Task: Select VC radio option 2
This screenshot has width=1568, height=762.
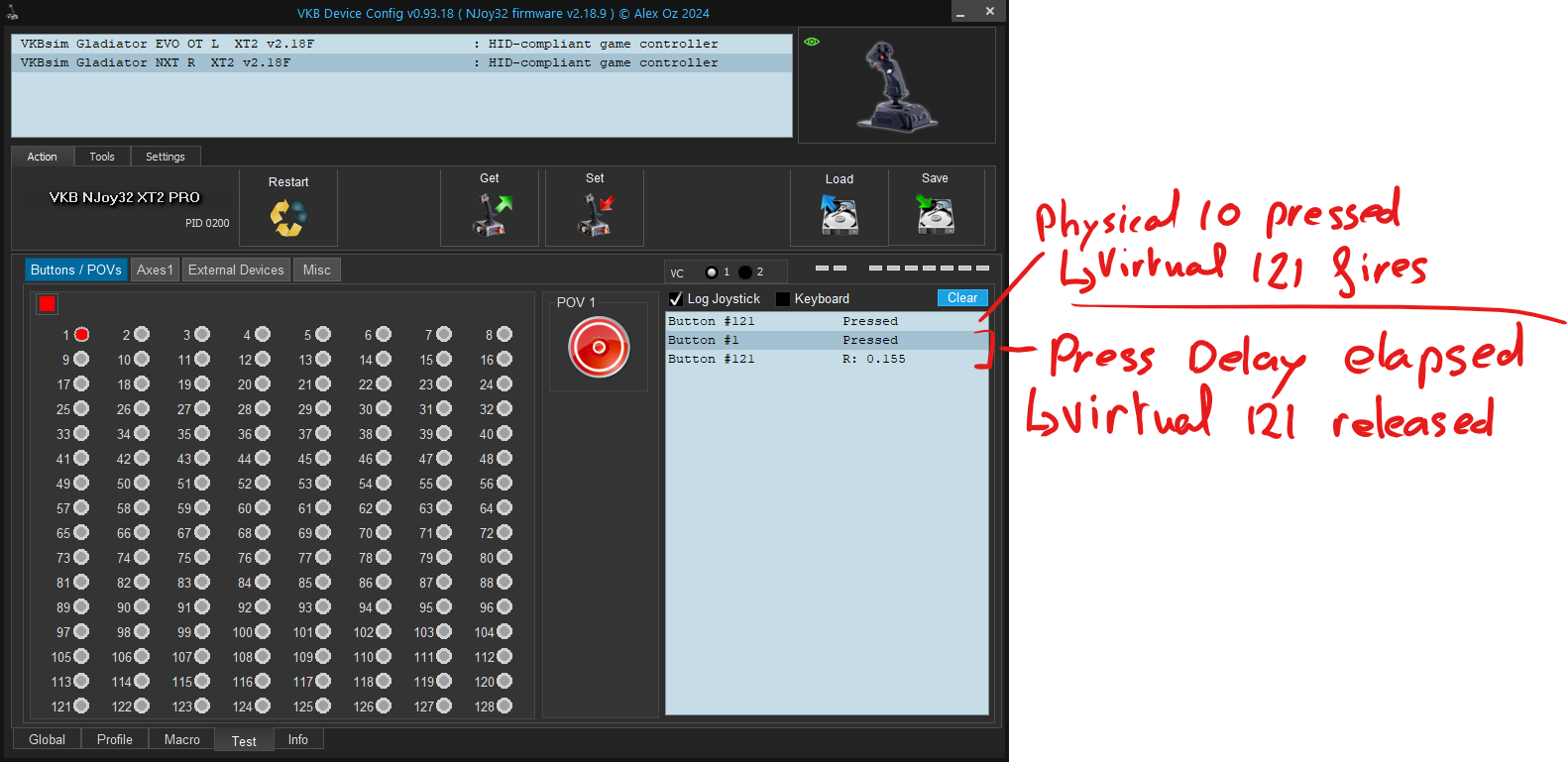Action: tap(745, 272)
